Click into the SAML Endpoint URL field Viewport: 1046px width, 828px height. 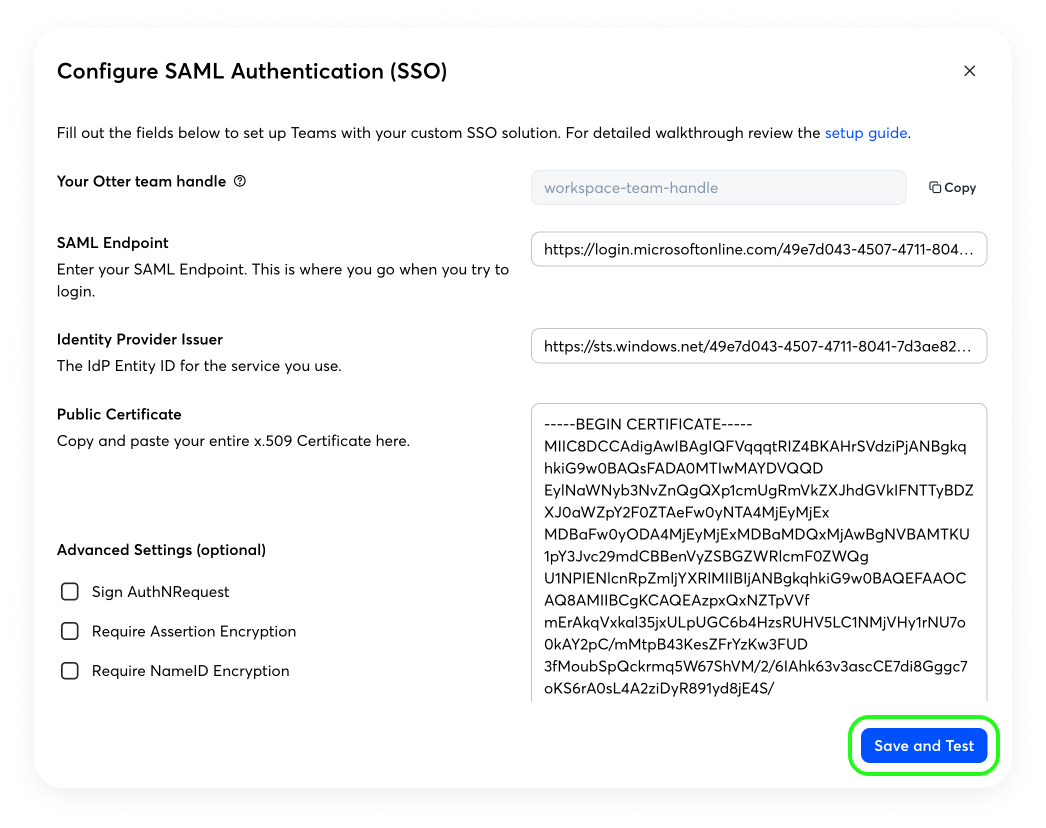[x=758, y=249]
